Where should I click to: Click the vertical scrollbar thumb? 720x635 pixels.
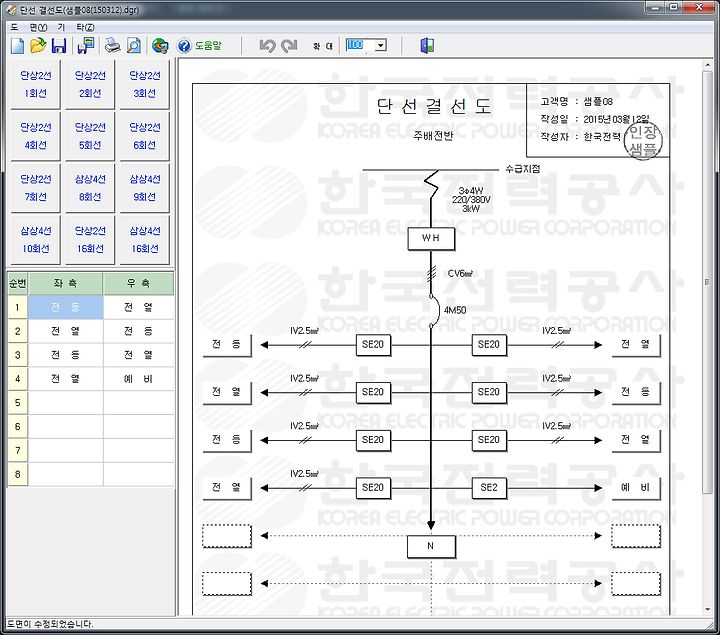click(708, 282)
